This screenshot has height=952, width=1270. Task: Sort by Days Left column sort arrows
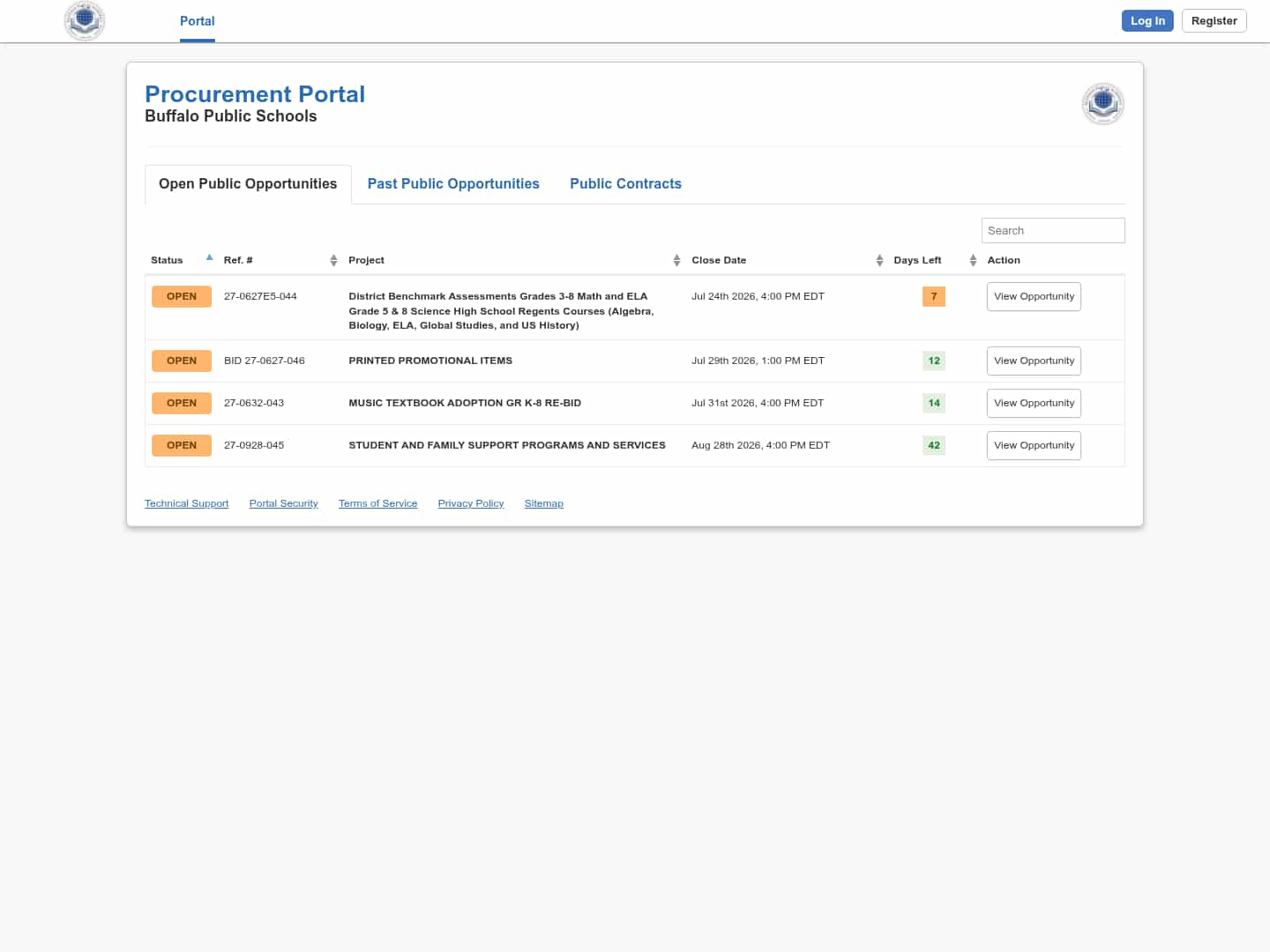pos(973,260)
